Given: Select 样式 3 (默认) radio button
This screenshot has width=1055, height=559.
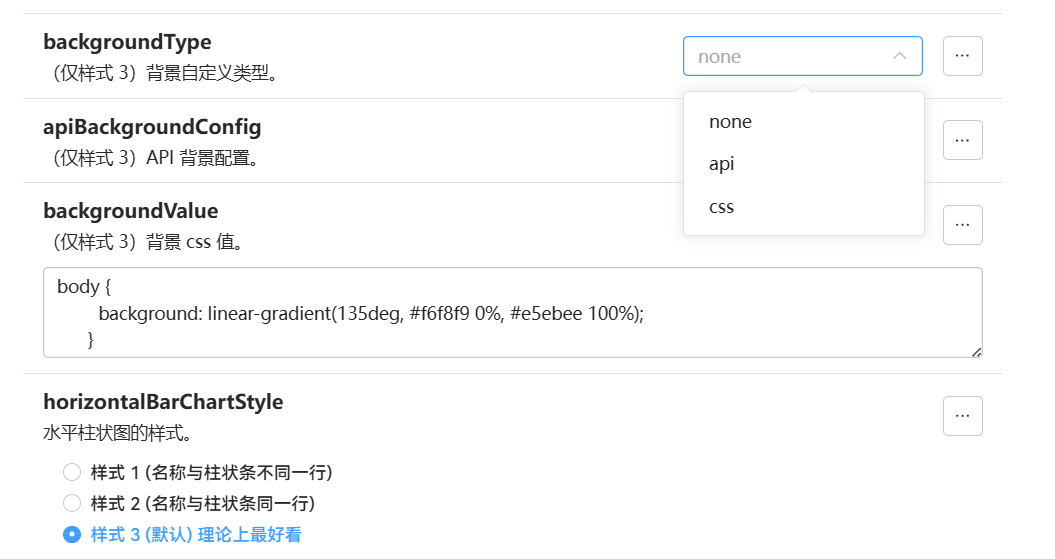Looking at the screenshot, I should pos(72,534).
